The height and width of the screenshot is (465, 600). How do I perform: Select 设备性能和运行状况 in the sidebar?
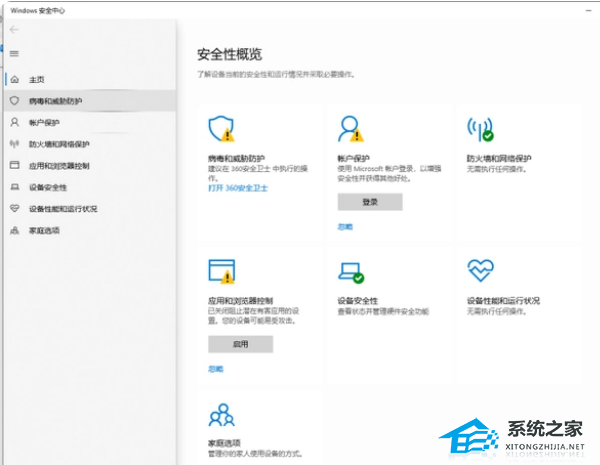62,209
